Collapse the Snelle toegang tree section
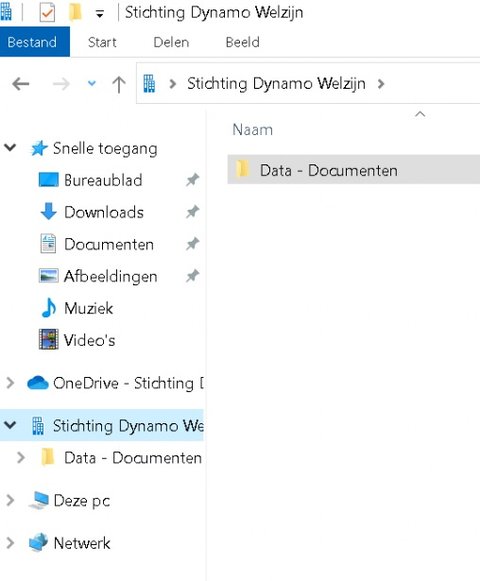 click(10, 148)
